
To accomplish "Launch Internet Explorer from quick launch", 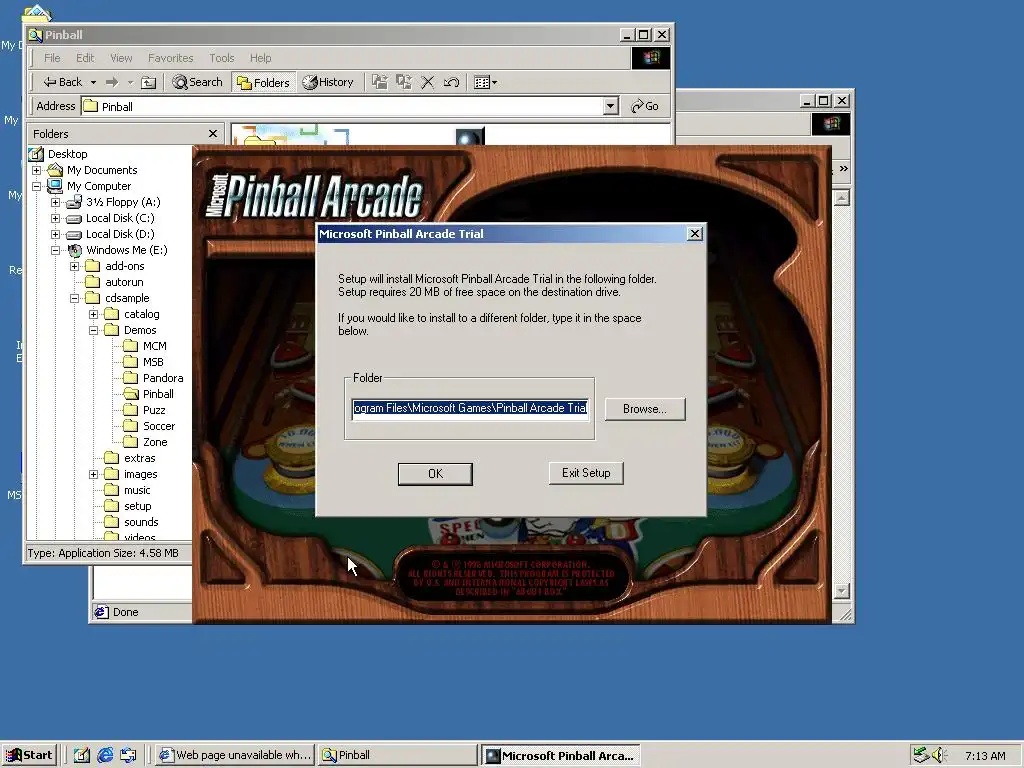I will tap(105, 755).
